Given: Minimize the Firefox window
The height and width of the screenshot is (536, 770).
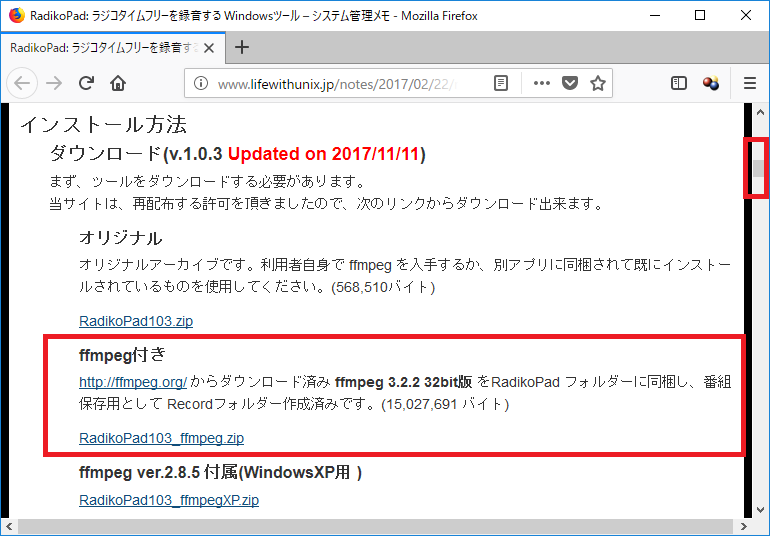Looking at the screenshot, I should 655,15.
